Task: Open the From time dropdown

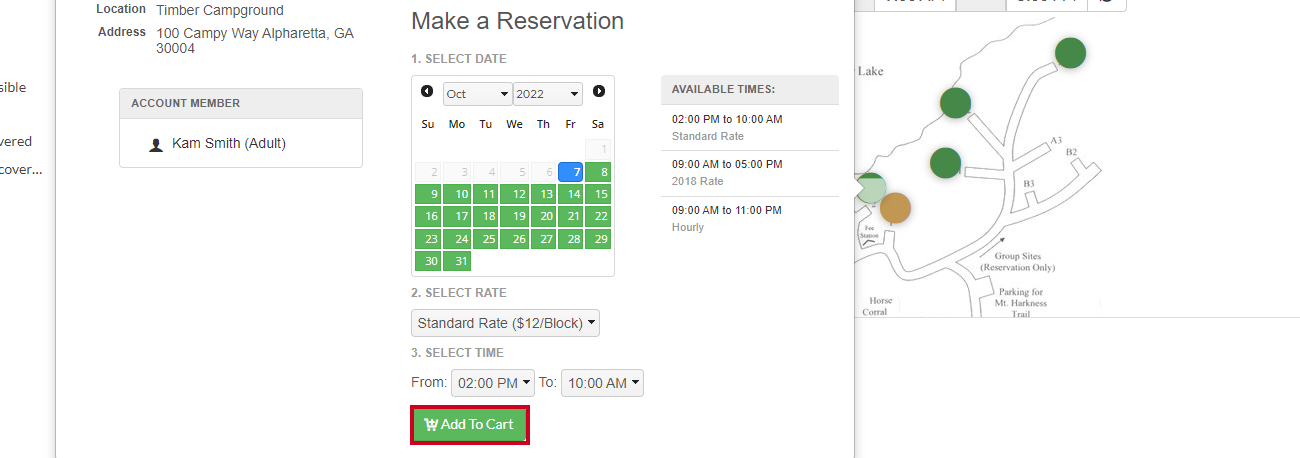Action: point(493,383)
